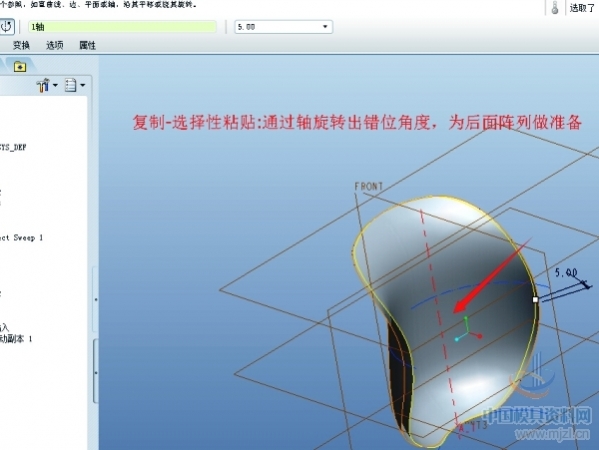
Task: Click the traffic light status icon
Action: 555,8
